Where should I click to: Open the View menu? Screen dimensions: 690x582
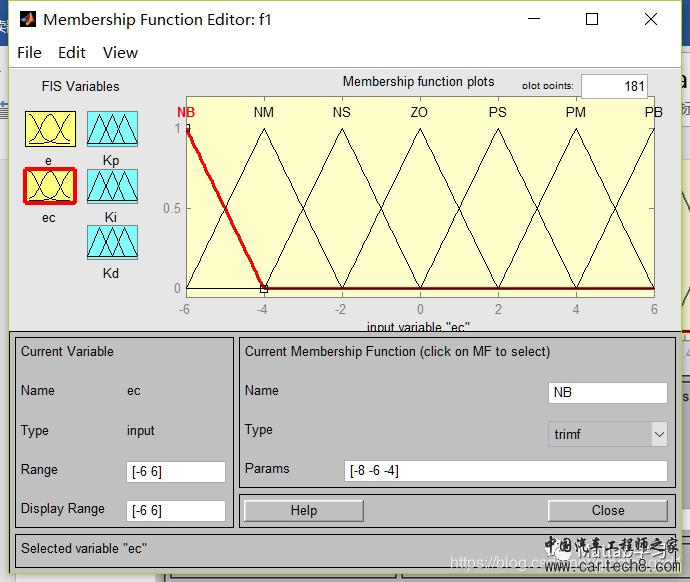(120, 53)
